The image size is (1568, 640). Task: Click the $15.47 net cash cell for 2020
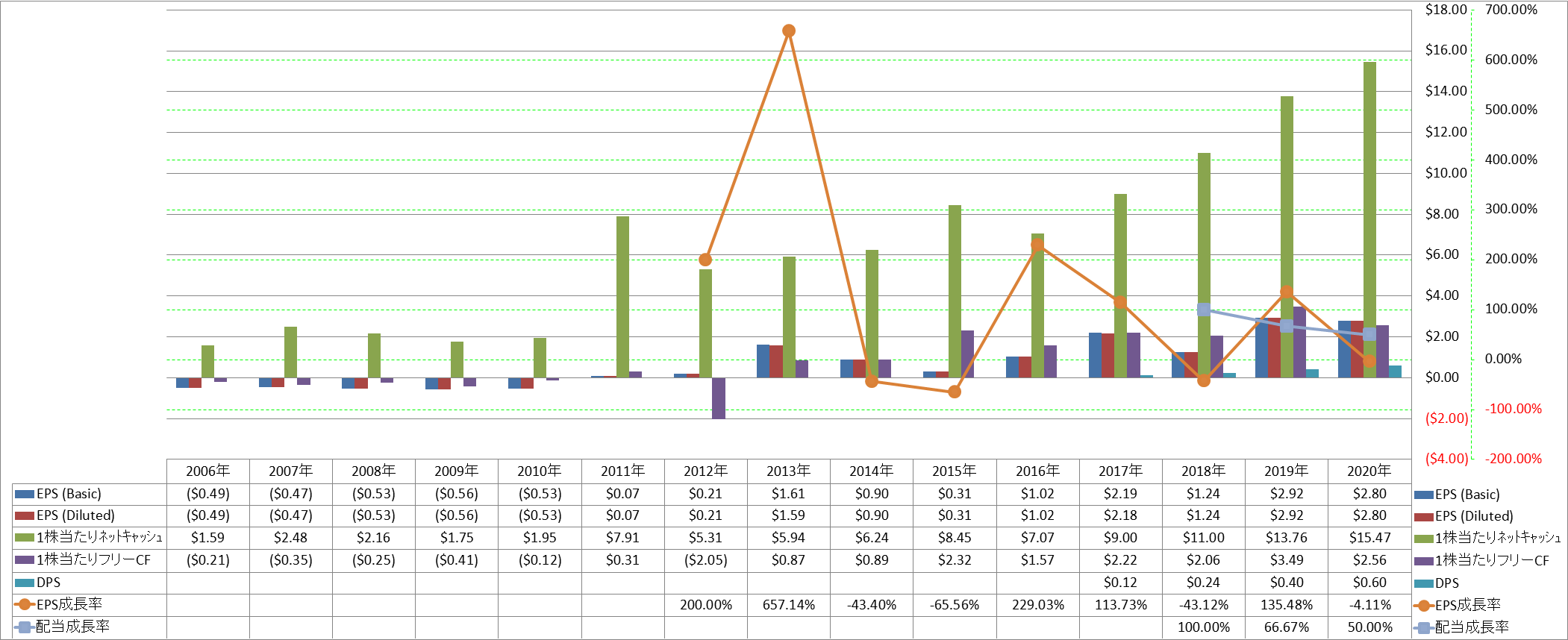coord(1369,538)
